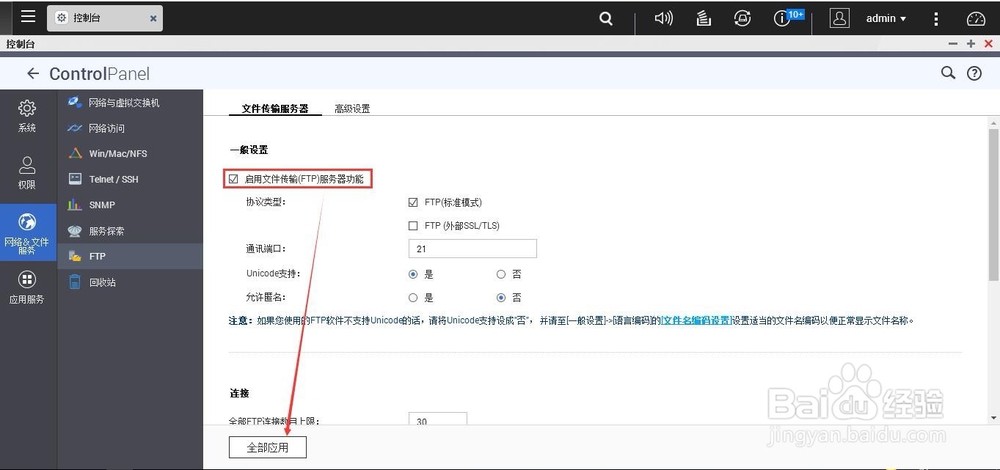
Task: Open Win/Mac/NFS settings
Action: point(130,154)
